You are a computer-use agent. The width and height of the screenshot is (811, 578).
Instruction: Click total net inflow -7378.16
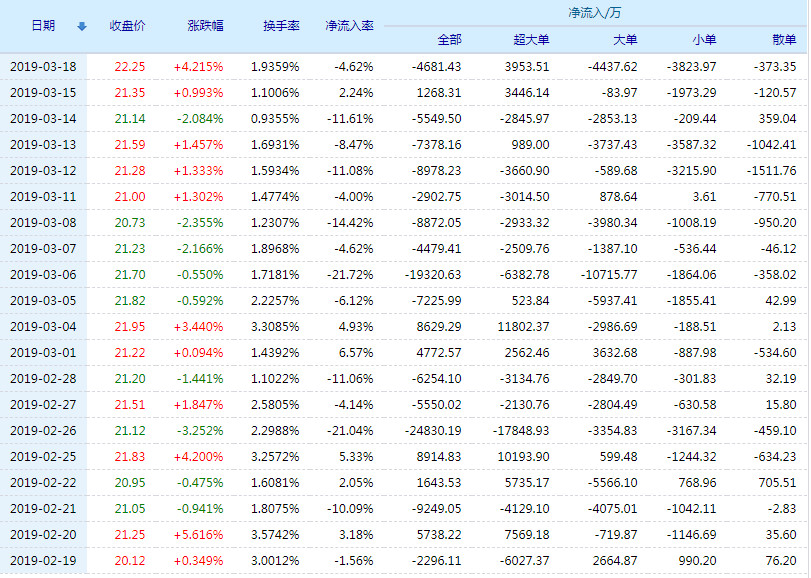[437, 144]
